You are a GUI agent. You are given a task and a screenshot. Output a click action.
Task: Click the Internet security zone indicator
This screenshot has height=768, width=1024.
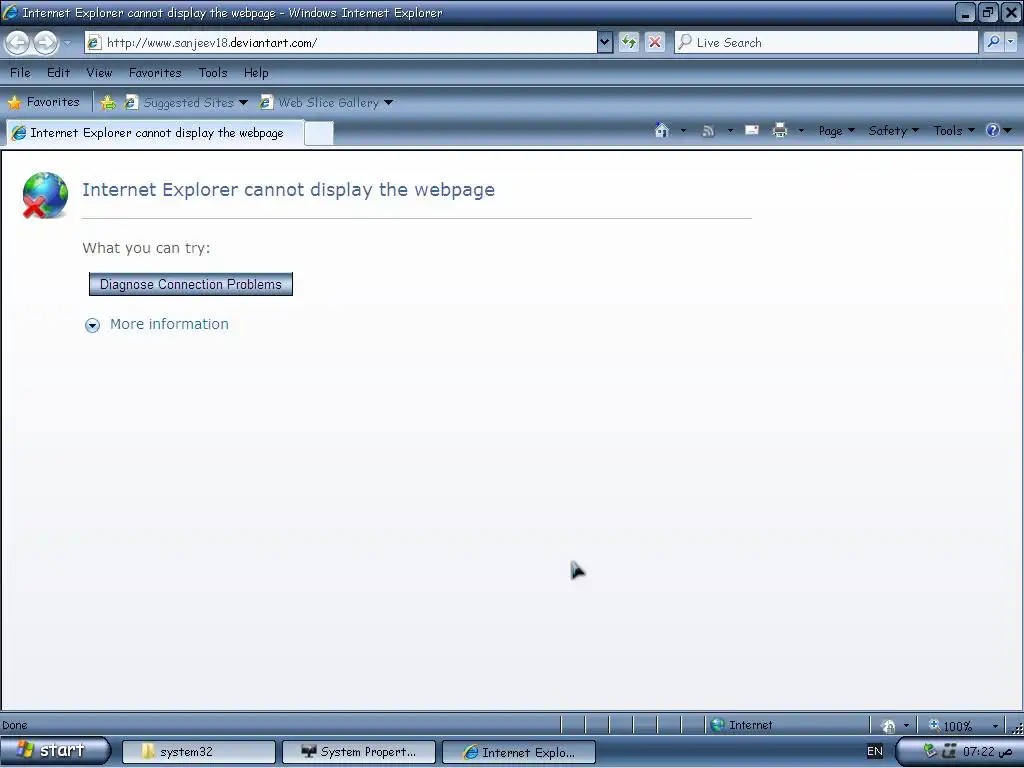pyautogui.click(x=741, y=725)
